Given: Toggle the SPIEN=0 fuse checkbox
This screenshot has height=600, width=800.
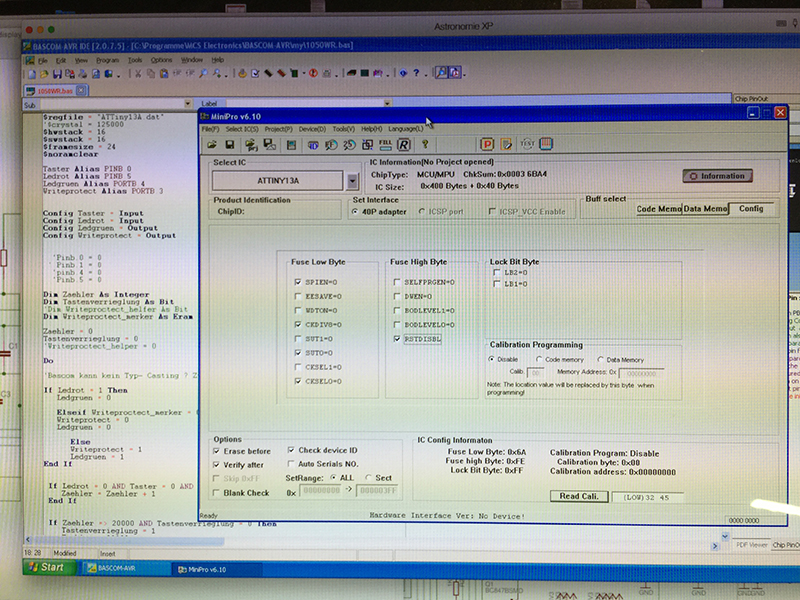Looking at the screenshot, I should (x=298, y=282).
